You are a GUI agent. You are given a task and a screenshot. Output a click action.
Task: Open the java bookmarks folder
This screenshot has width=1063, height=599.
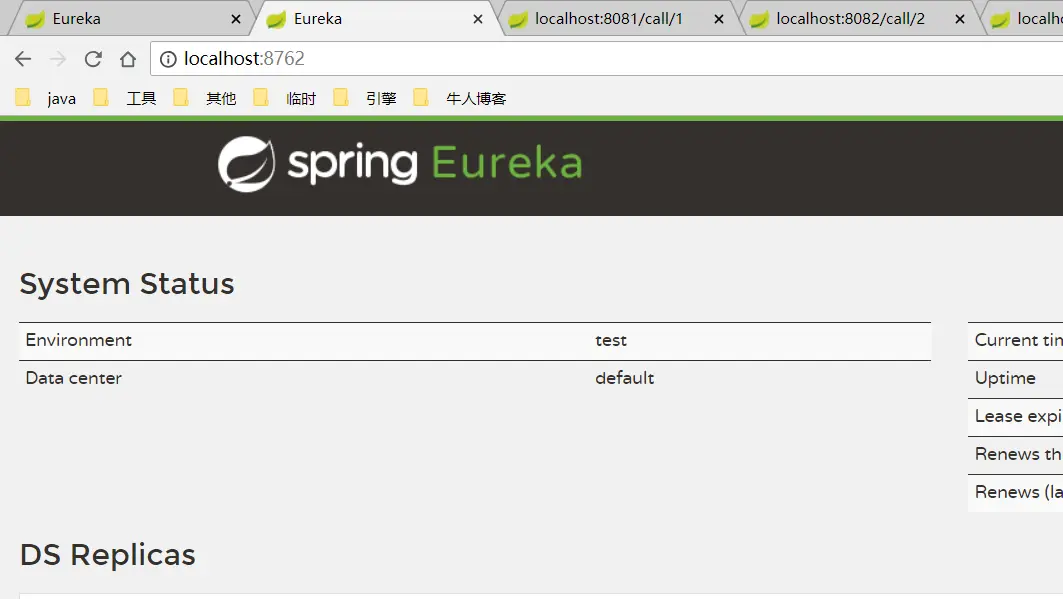(x=45, y=98)
